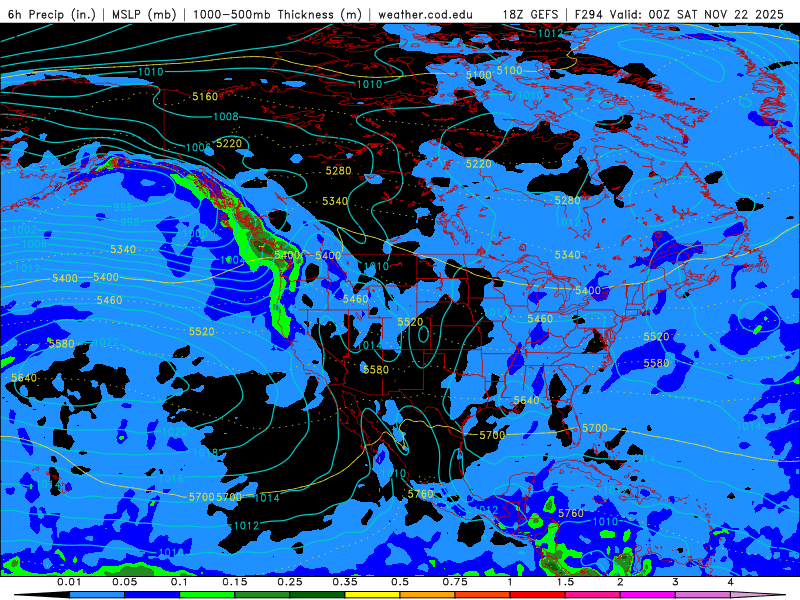The image size is (800, 600).
Task: Click the '0.15' legend value
Action: (235, 582)
